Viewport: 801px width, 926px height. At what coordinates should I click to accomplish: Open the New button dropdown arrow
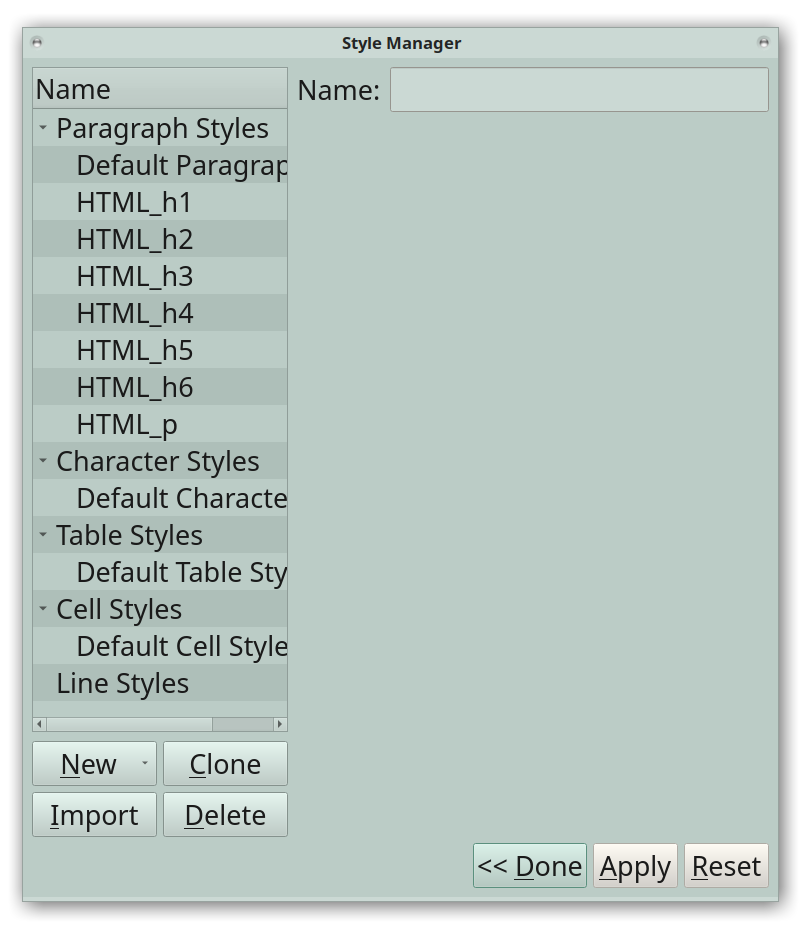[144, 764]
